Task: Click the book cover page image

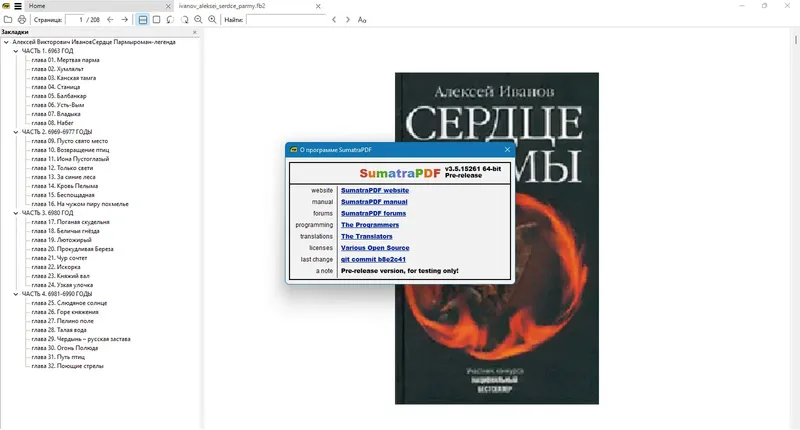Action: point(497,238)
